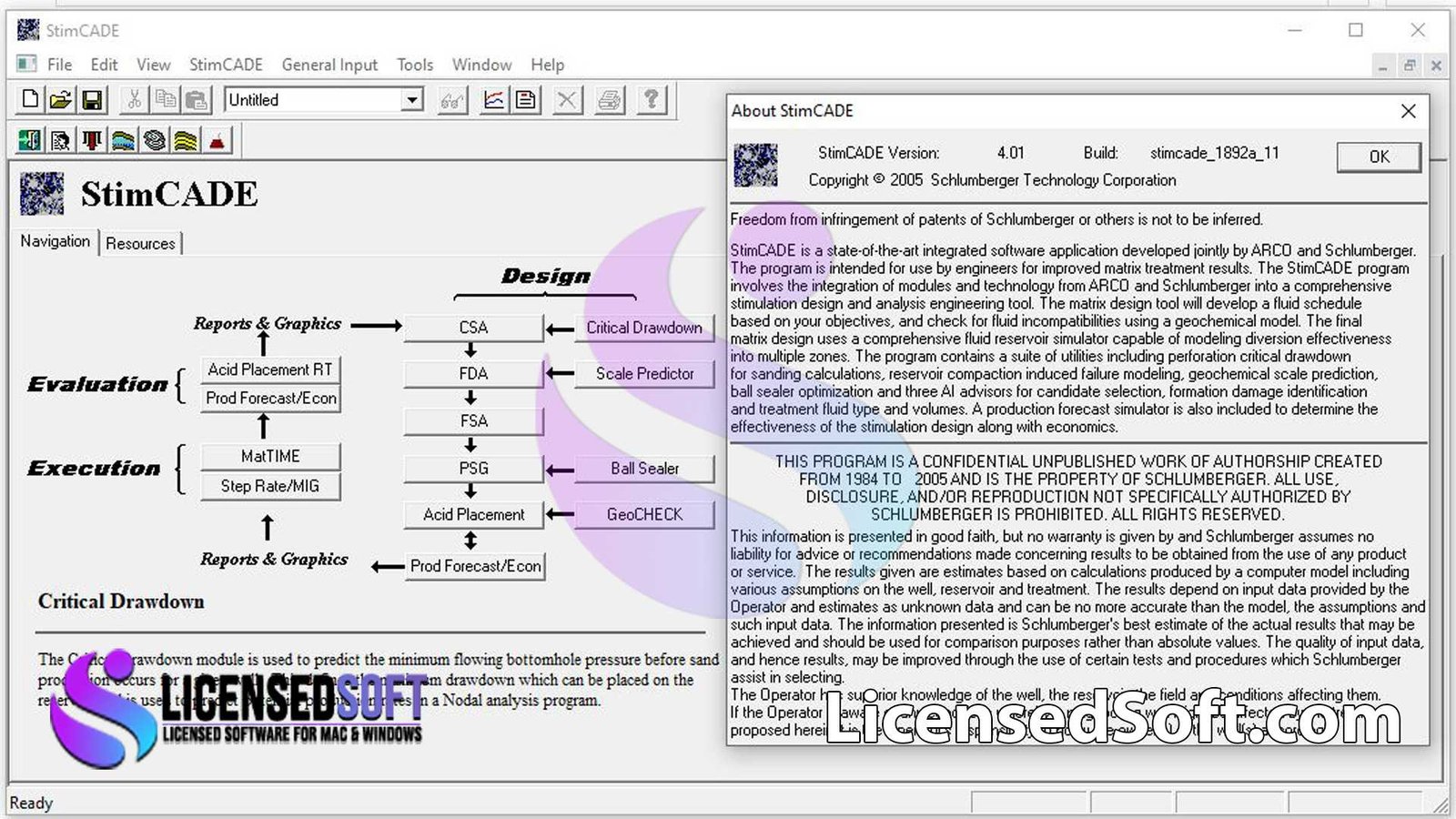Switch to the Navigation tab

click(x=56, y=241)
